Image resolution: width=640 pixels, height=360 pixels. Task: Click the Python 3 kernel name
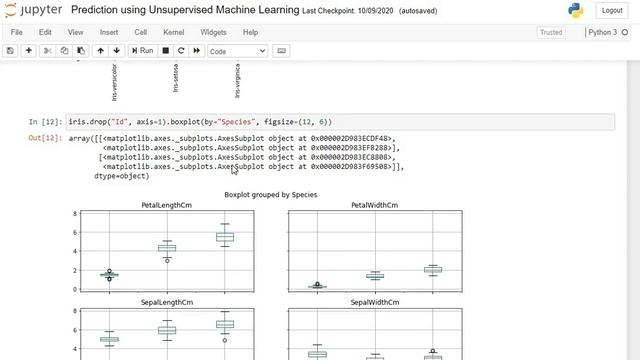coord(602,32)
